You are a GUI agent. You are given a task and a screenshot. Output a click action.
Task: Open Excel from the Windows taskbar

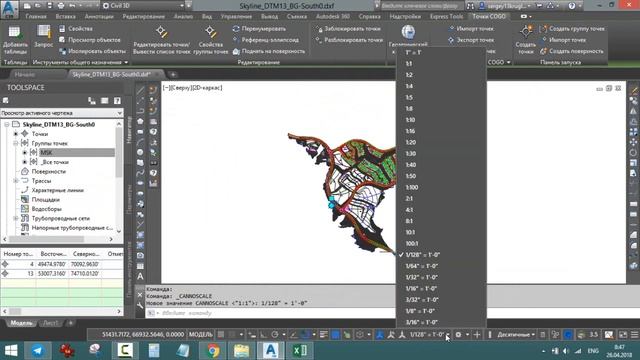click(x=300, y=351)
